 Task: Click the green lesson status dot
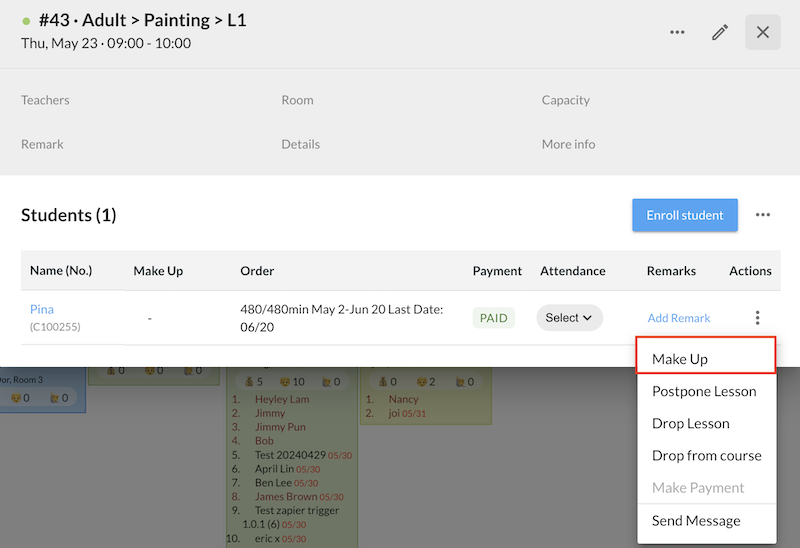tap(26, 20)
